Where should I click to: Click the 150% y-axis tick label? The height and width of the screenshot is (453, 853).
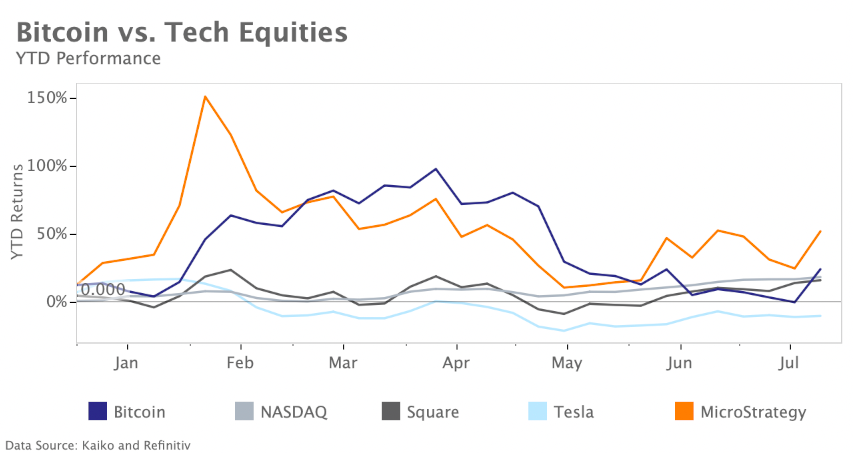pyautogui.click(x=47, y=98)
